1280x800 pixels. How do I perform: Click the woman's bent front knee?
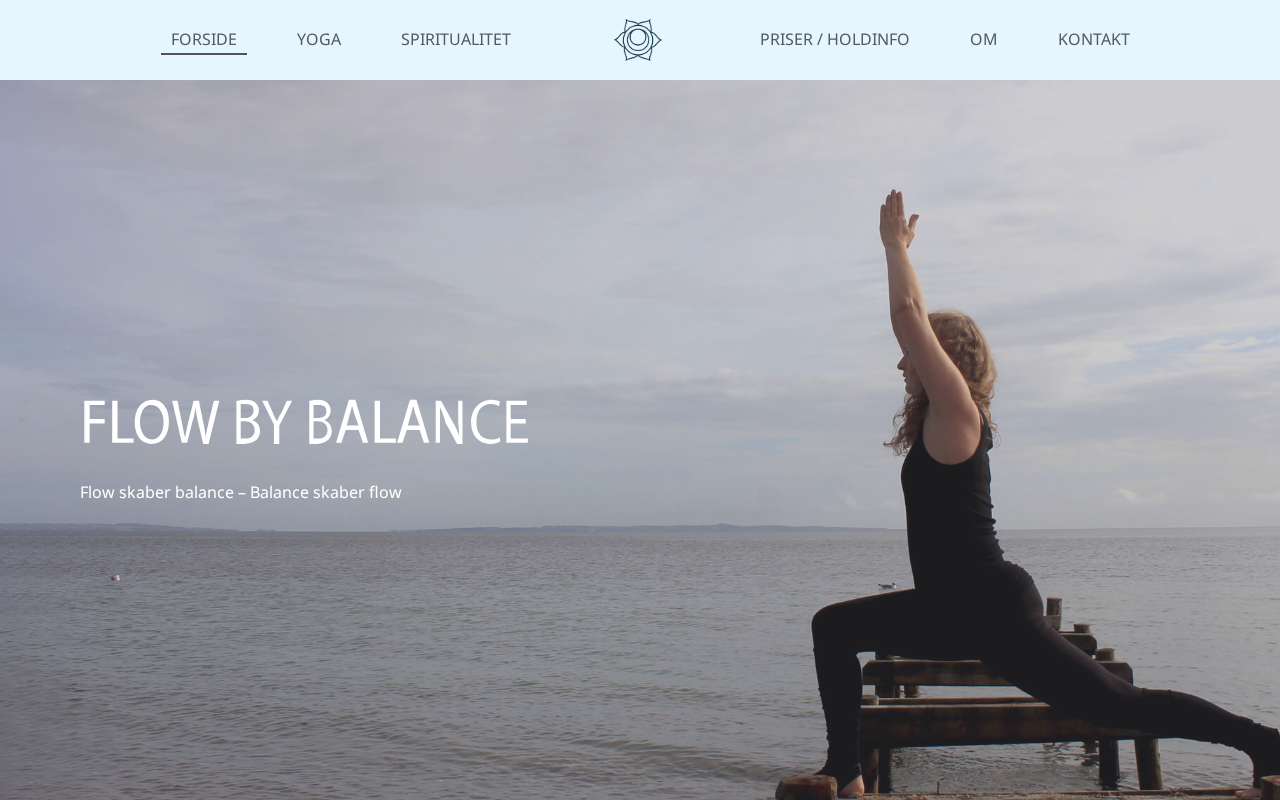(x=830, y=625)
